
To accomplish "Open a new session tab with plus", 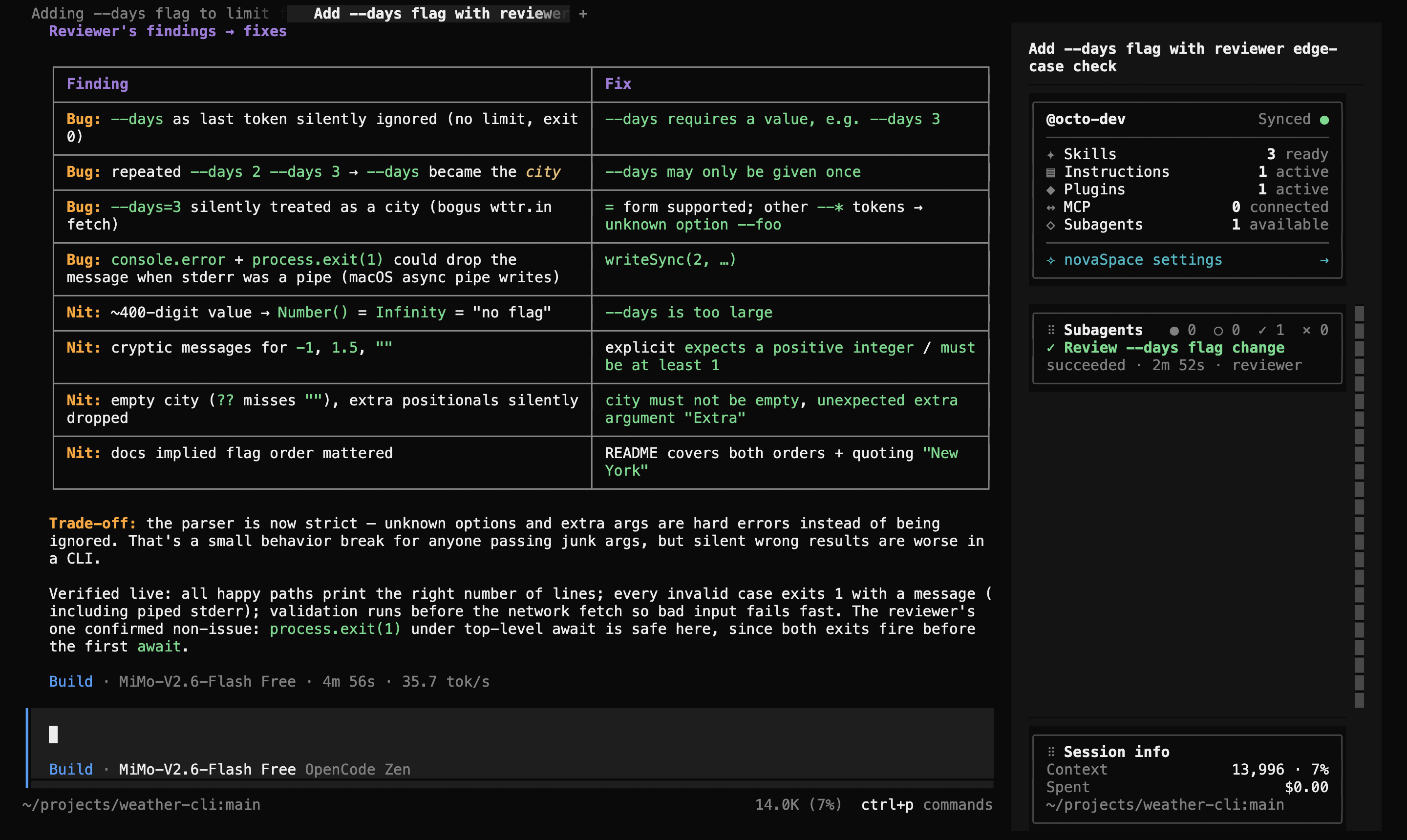I will 583,14.
